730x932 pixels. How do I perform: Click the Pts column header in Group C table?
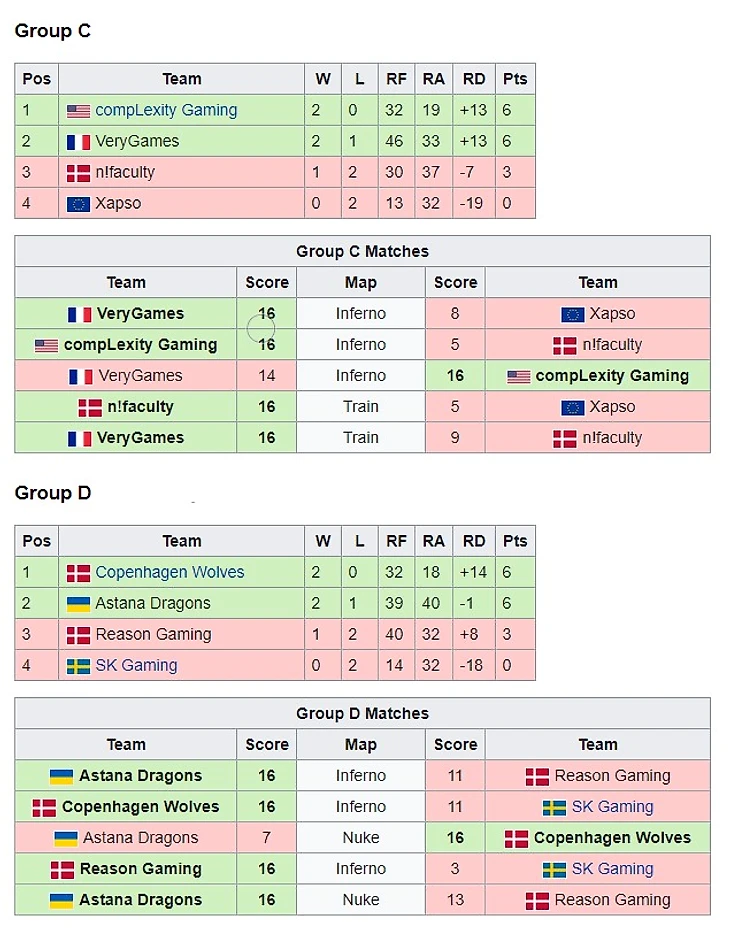(515, 79)
